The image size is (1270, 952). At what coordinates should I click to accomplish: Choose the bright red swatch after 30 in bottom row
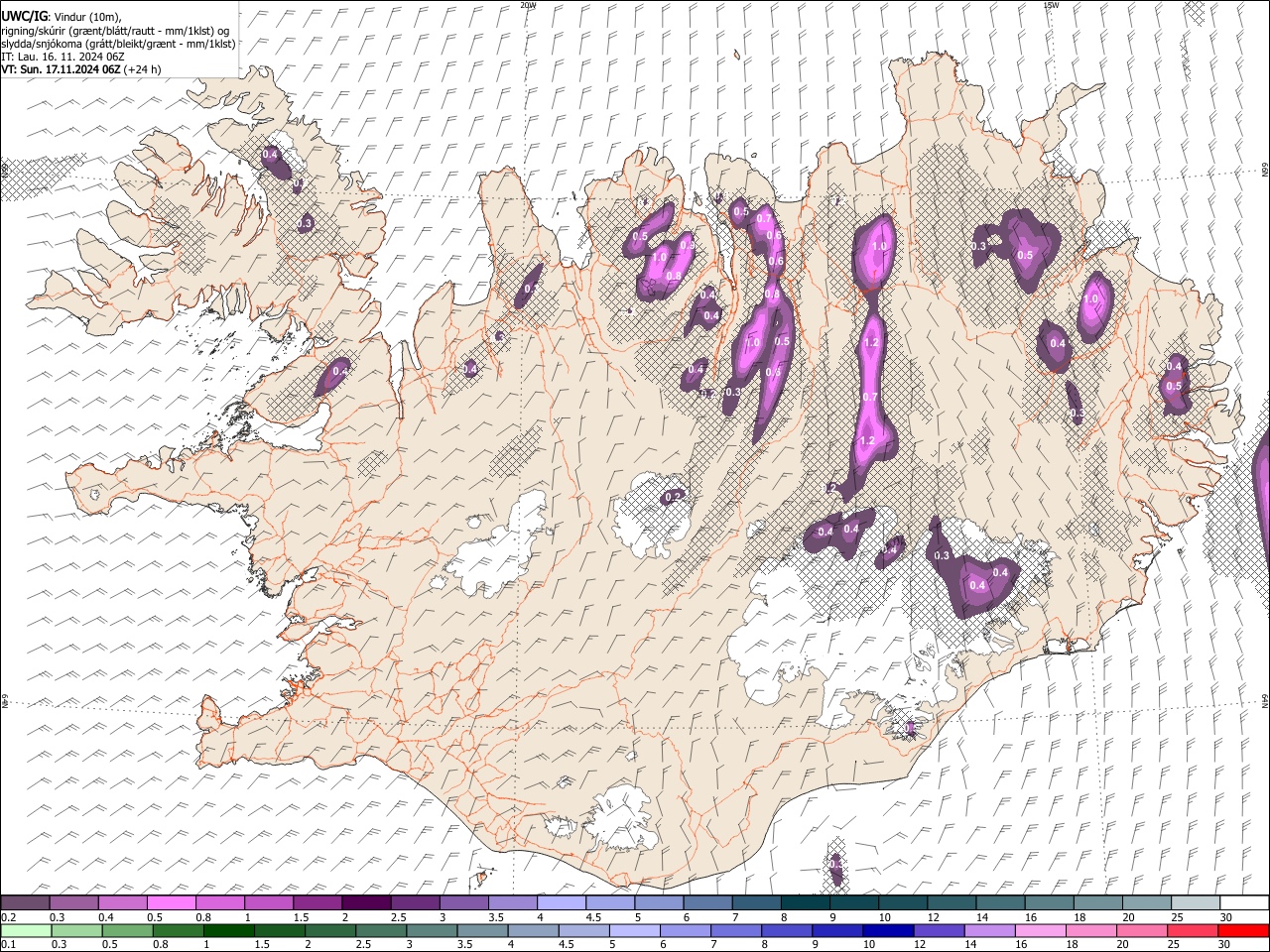click(1243, 931)
